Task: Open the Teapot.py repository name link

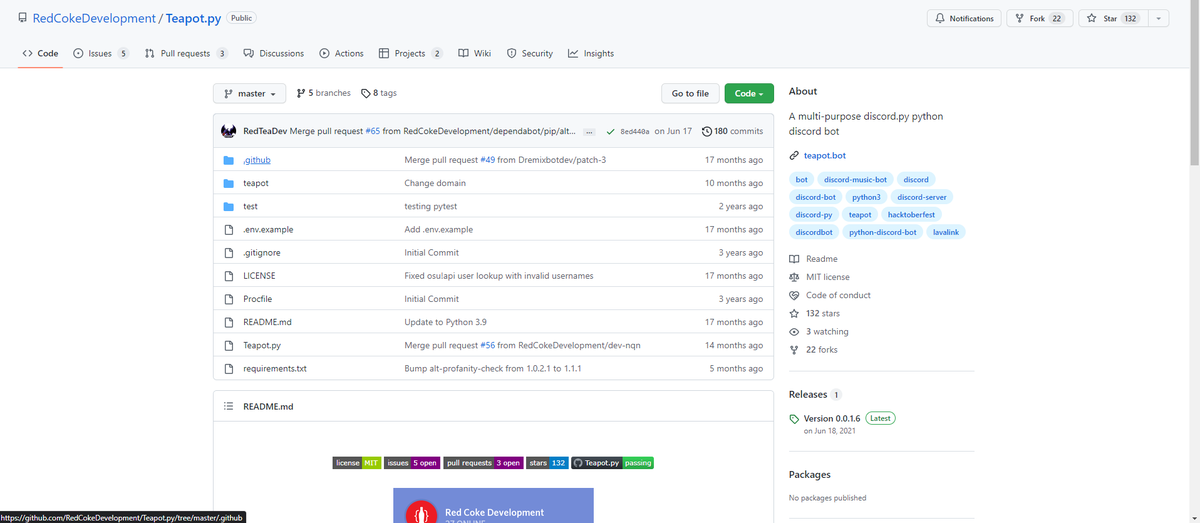Action: coord(193,18)
